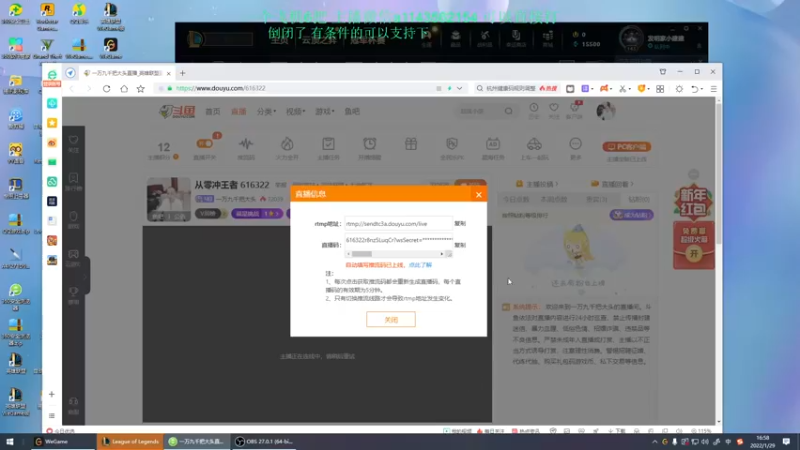800x450 pixels.
Task: Open the AD task icon in streamer toolbar
Action: tap(493, 144)
